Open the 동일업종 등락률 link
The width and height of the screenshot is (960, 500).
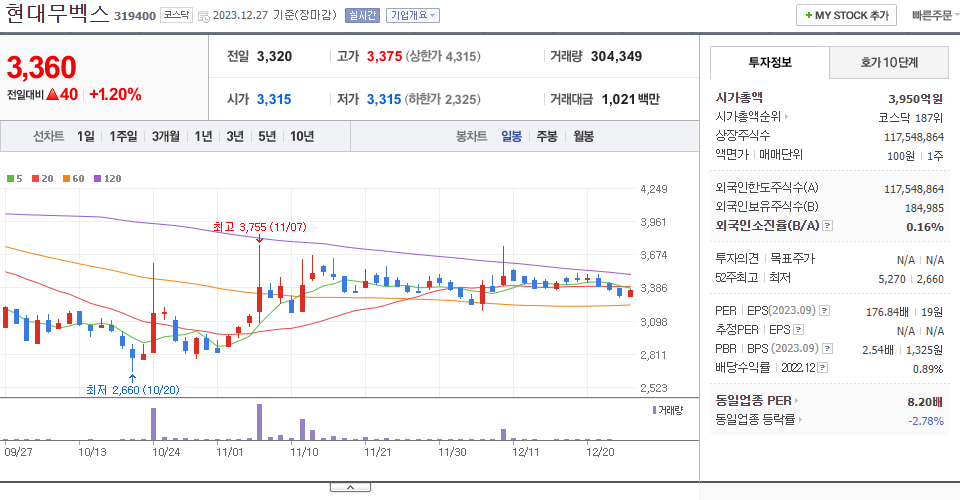759,420
